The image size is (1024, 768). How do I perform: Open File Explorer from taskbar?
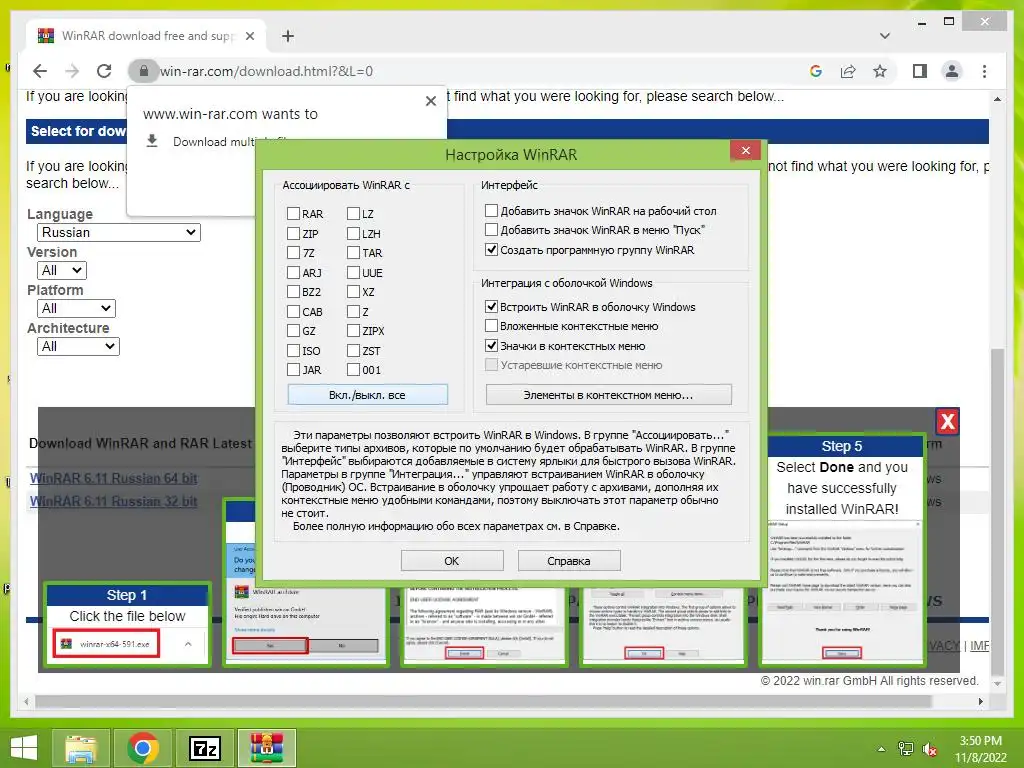pyautogui.click(x=81, y=748)
